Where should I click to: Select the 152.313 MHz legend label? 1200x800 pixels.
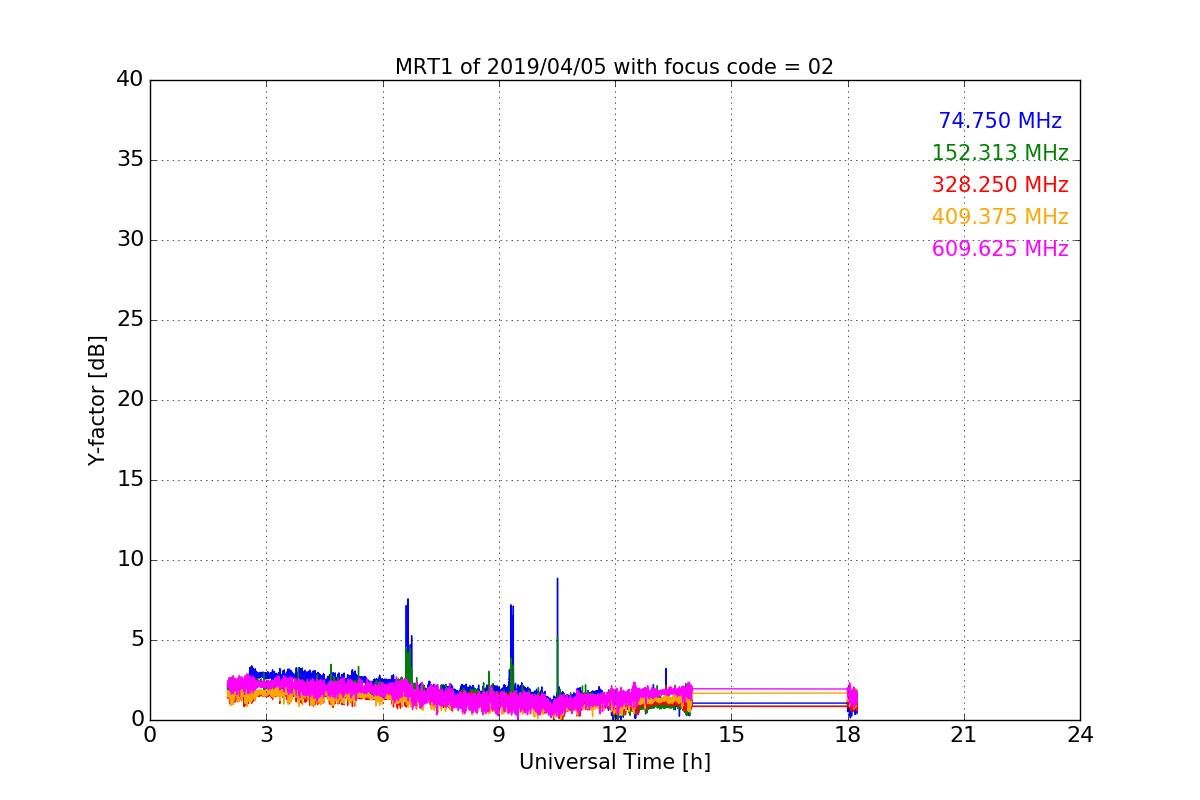[x=1000, y=153]
